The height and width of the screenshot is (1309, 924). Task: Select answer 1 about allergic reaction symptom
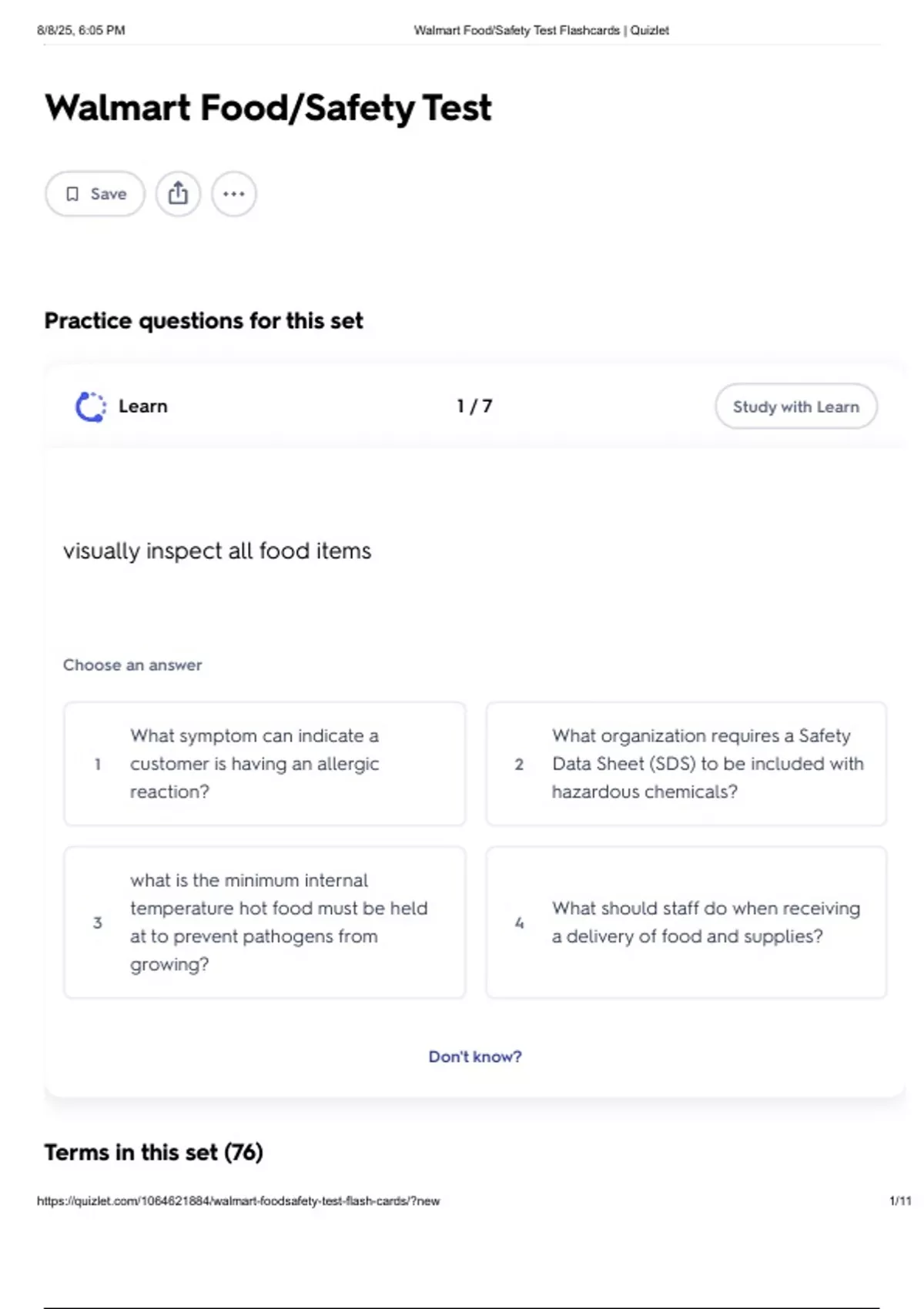tap(265, 764)
